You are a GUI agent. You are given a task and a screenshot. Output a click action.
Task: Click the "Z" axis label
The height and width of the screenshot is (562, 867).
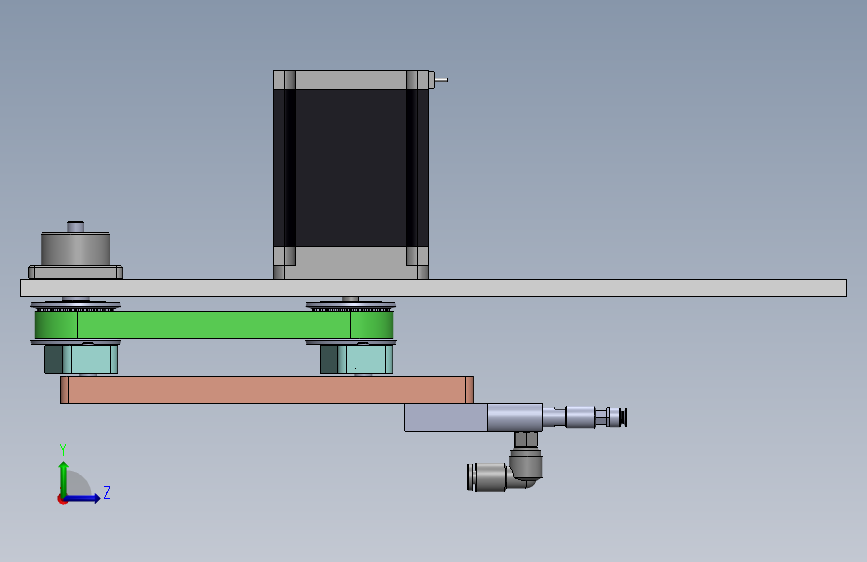tap(107, 492)
